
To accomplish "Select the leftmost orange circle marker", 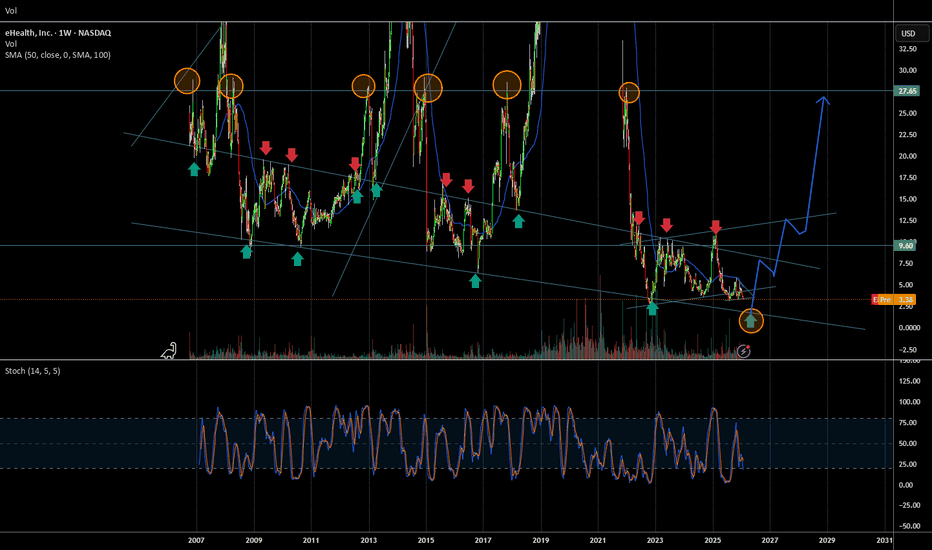I will [x=187, y=81].
